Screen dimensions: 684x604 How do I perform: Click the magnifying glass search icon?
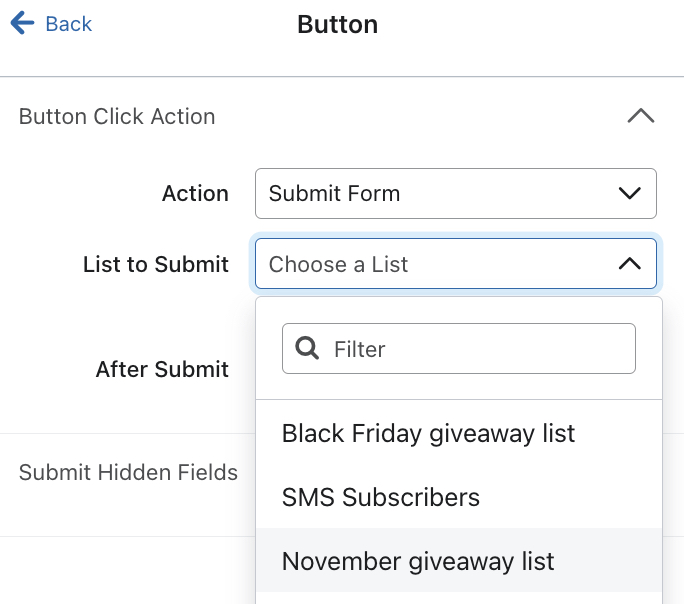coord(309,349)
